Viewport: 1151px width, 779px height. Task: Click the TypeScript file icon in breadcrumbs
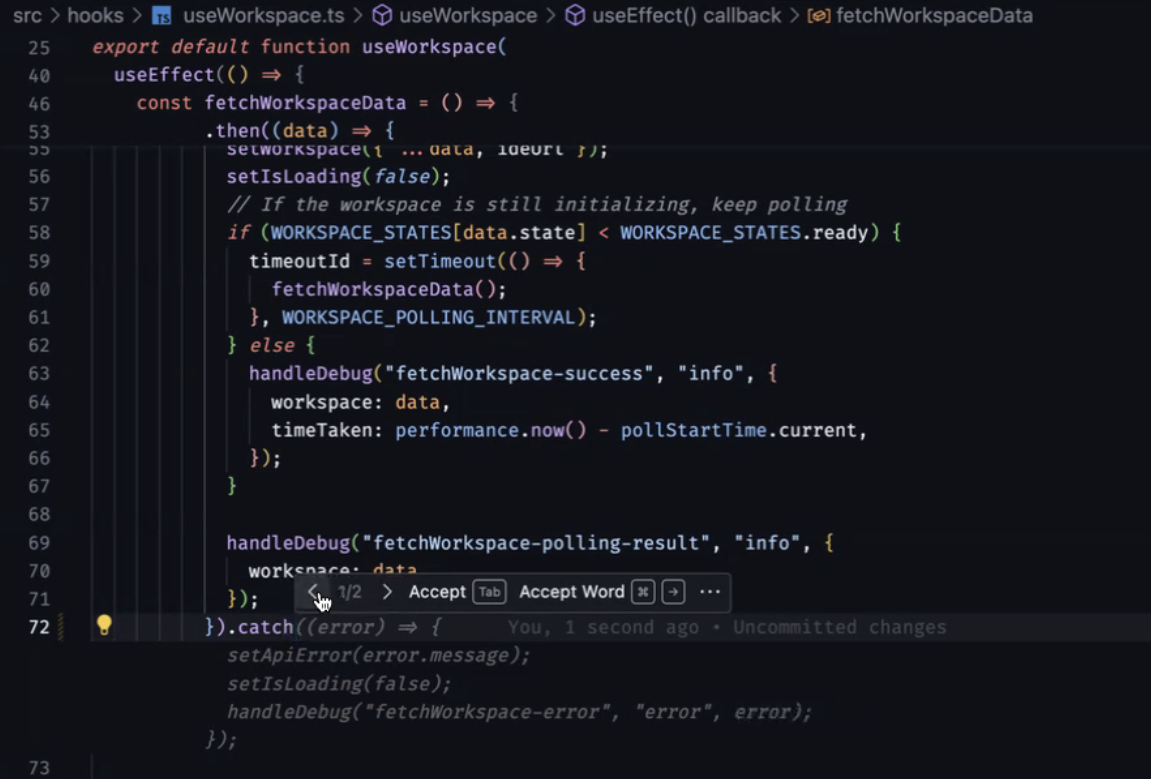click(x=162, y=16)
